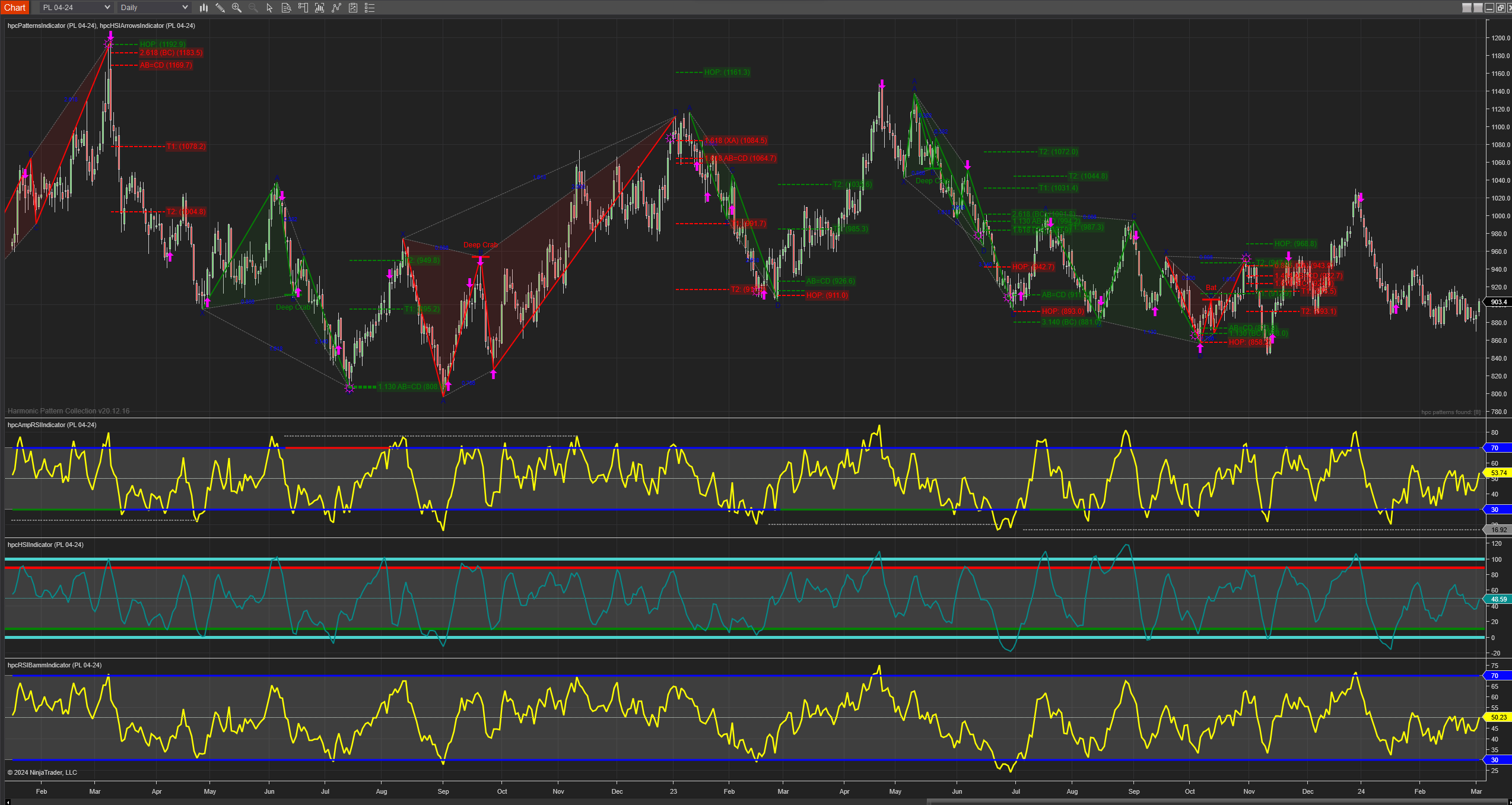Click the zoom in magnifier icon
Image resolution: width=1512 pixels, height=805 pixels.
coord(237,8)
